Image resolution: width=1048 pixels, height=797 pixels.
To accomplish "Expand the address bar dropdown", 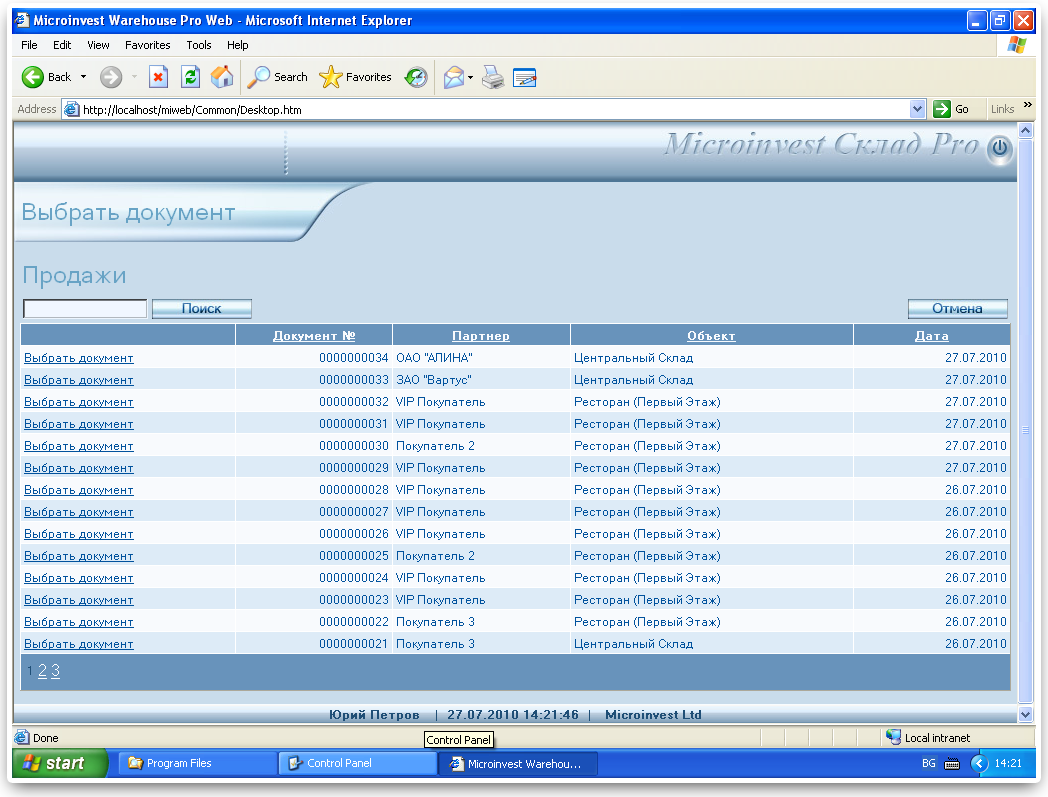I will pyautogui.click(x=918, y=109).
